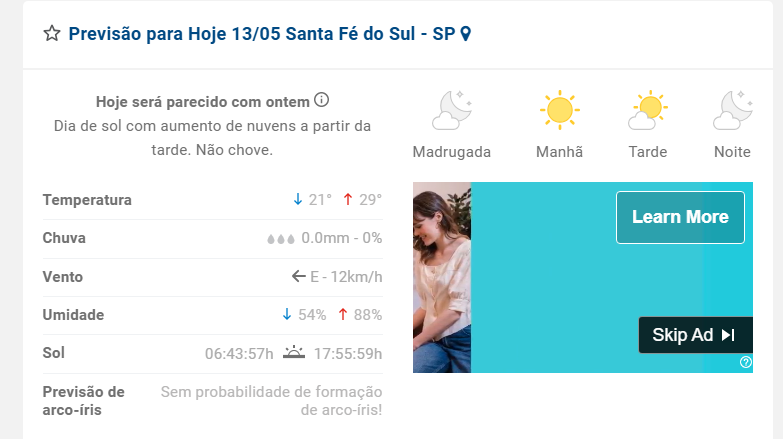Click the ad woman thumbnail
This screenshot has width=783, height=439.
(442, 277)
